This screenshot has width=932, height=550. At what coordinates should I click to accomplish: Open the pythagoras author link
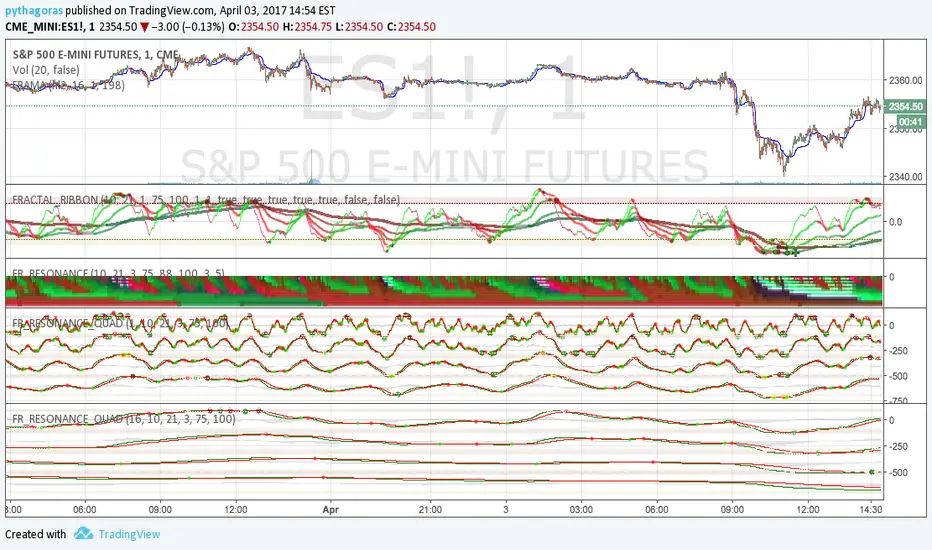pos(34,11)
